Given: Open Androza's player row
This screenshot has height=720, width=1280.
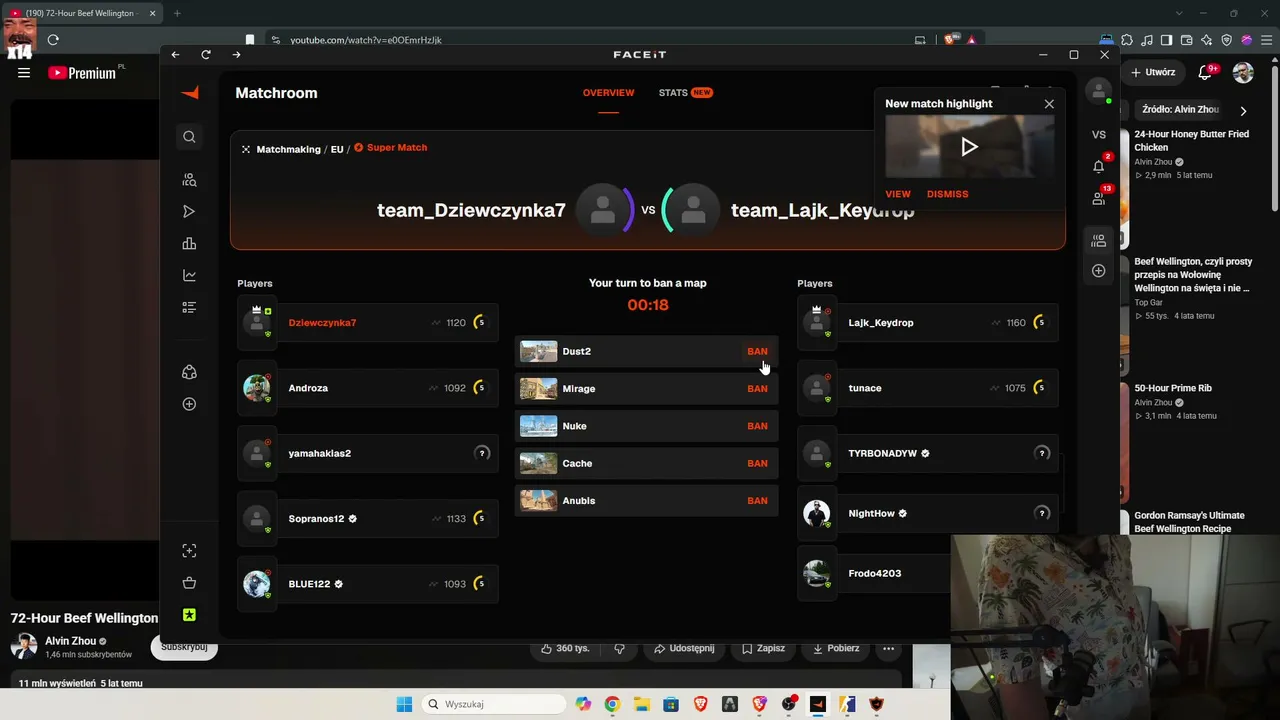Looking at the screenshot, I should point(368,388).
